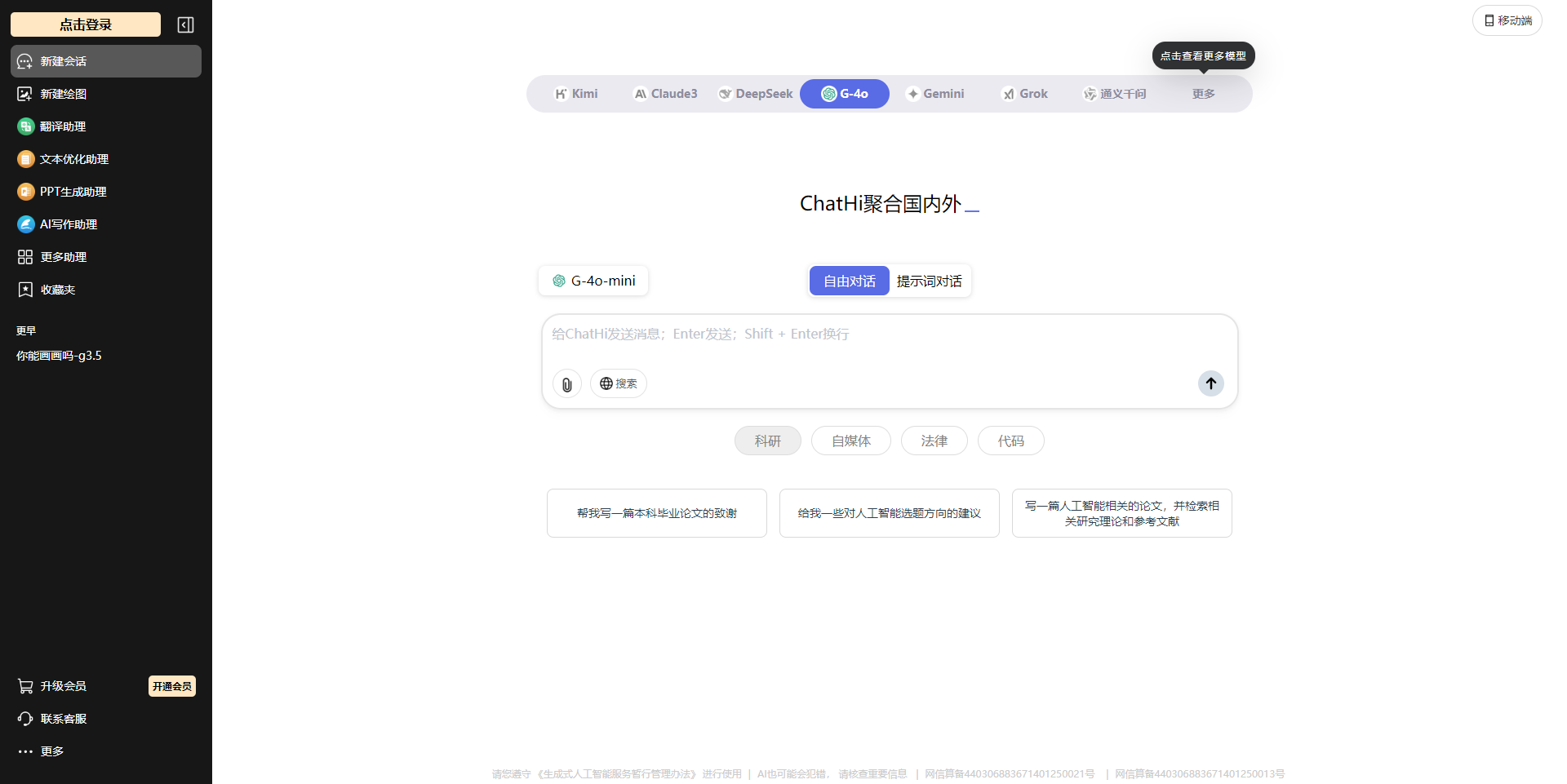Click the orange 文本优化助理 icon
Image resolution: width=1567 pixels, height=784 pixels.
coord(25,159)
